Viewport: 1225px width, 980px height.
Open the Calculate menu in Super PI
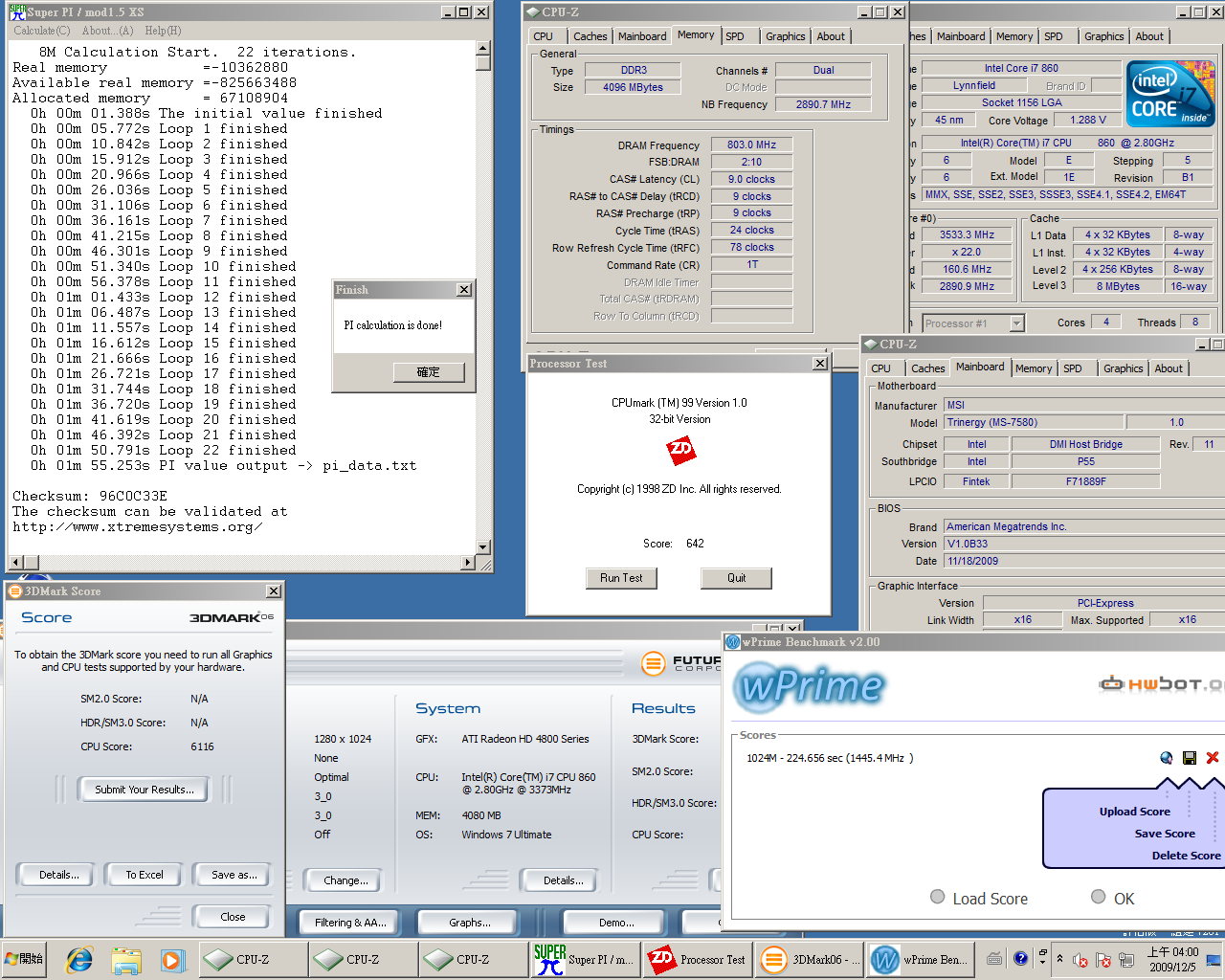click(41, 31)
